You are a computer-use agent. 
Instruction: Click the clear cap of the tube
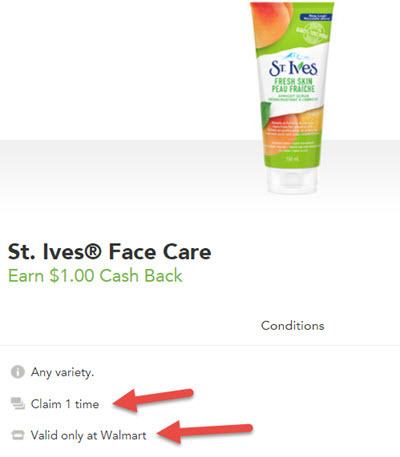(292, 180)
